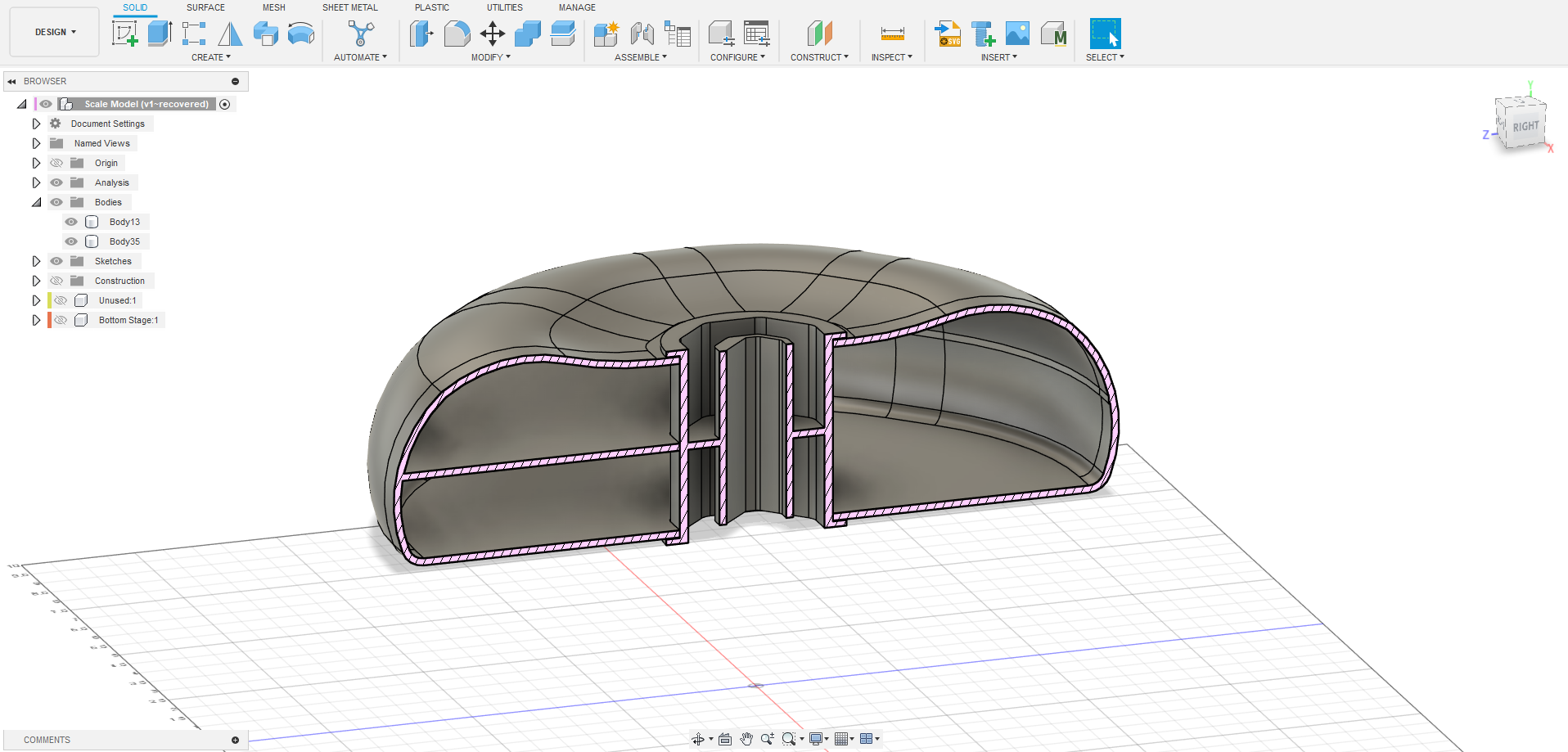
Task: Select the Press Pull tool
Action: click(421, 34)
